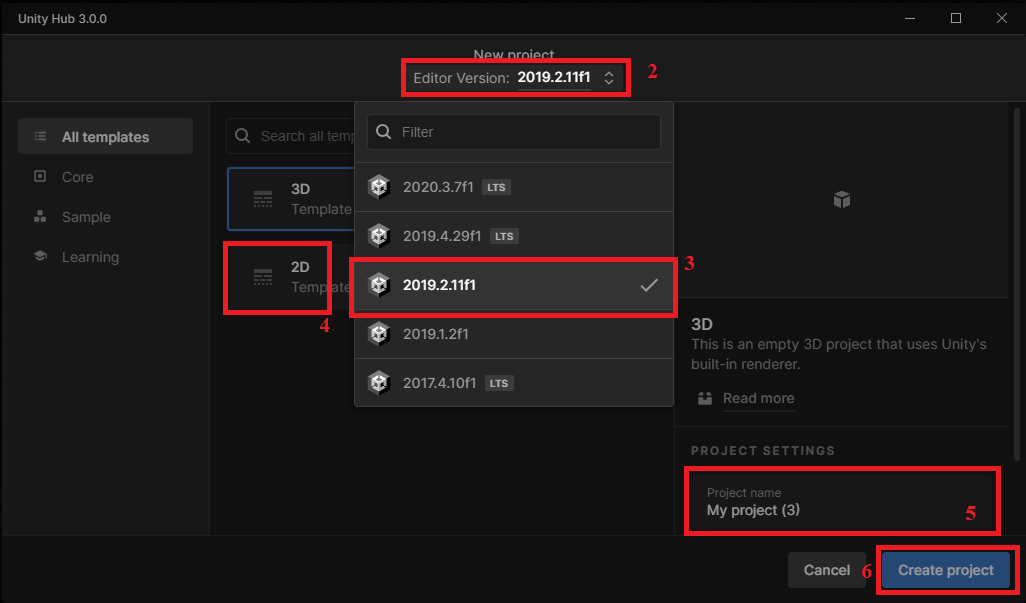Click Unity logo icon beside 2019.2.11f1
The height and width of the screenshot is (603, 1026).
tap(379, 285)
